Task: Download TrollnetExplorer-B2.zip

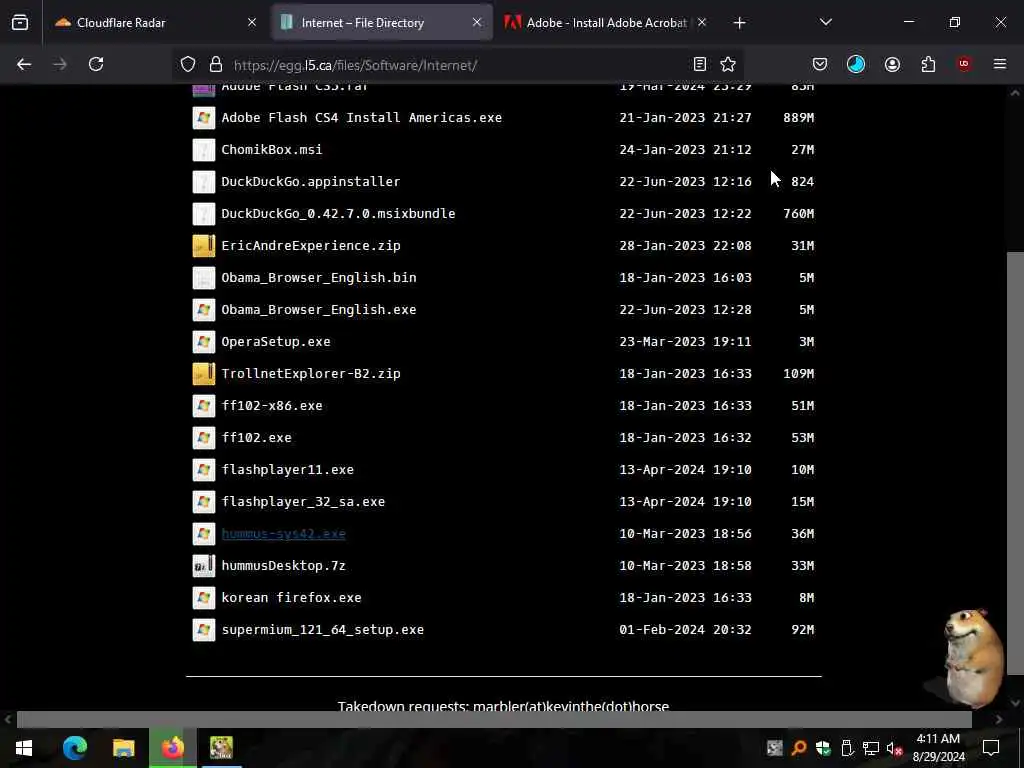Action: [311, 374]
